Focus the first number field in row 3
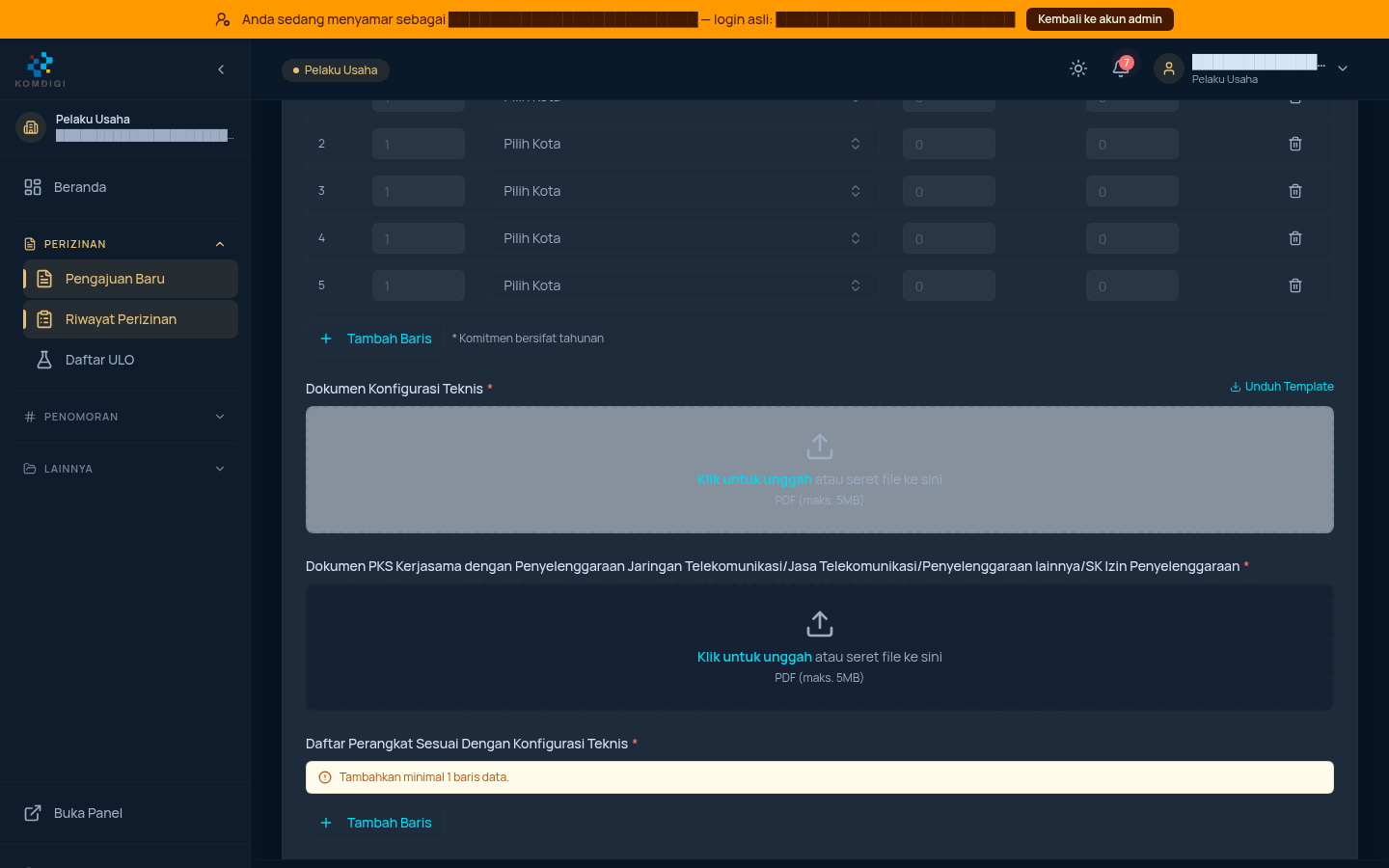Screen dimensions: 1389x868 (419, 191)
